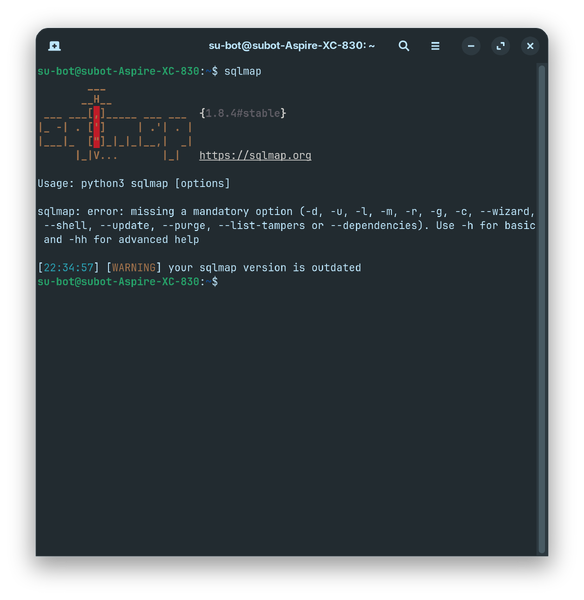Screen dimensions: 584x600
Task: Open the terminal search tool
Action: pos(404,46)
